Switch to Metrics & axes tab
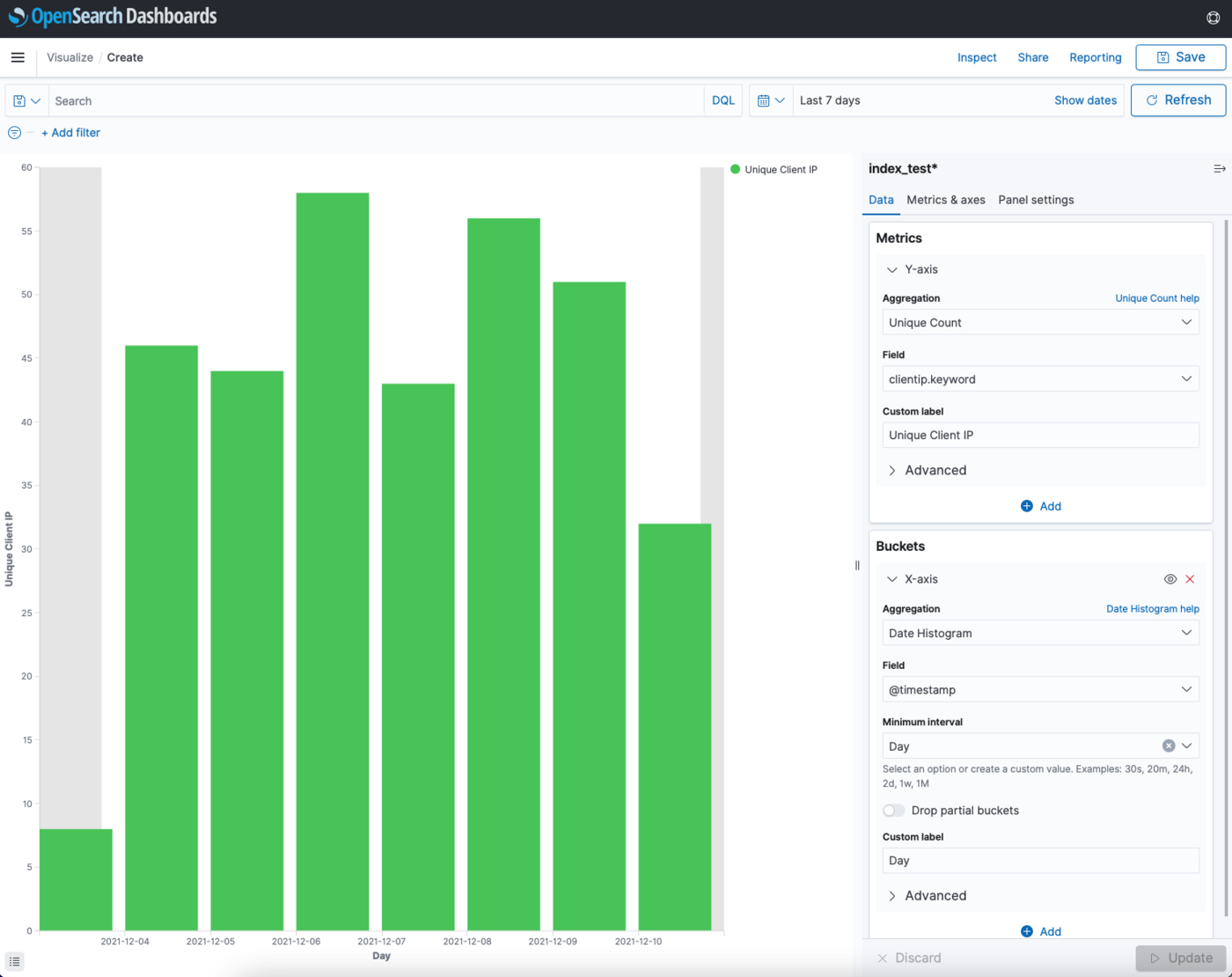 (x=945, y=200)
